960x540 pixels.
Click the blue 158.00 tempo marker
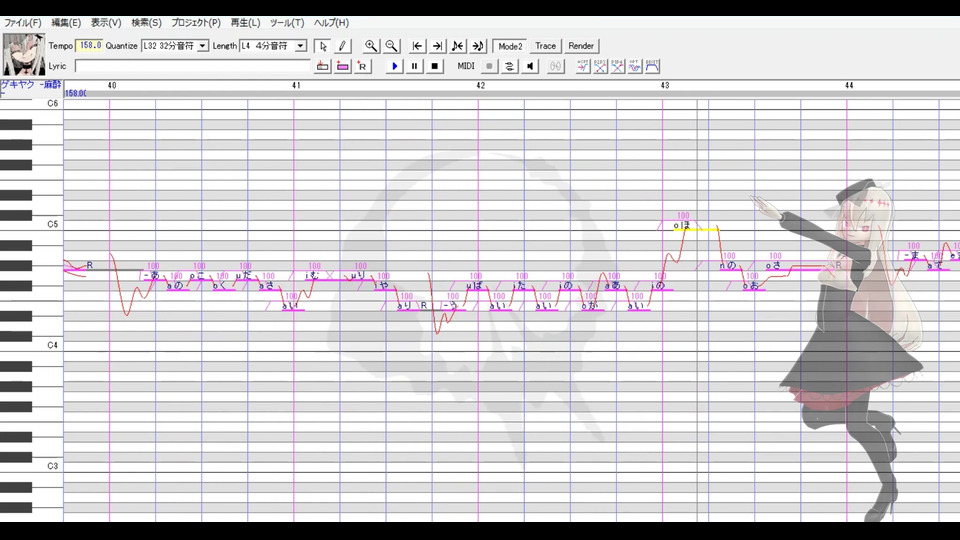click(75, 94)
